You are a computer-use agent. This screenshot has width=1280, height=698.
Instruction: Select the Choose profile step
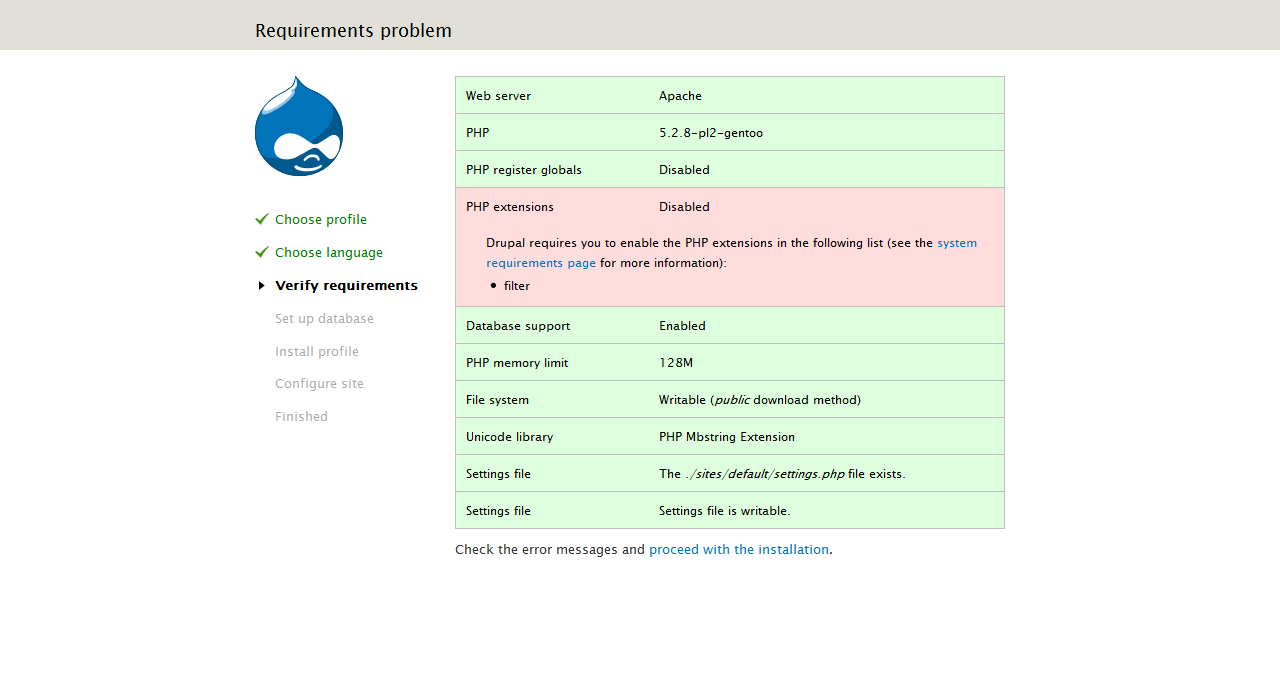point(321,220)
